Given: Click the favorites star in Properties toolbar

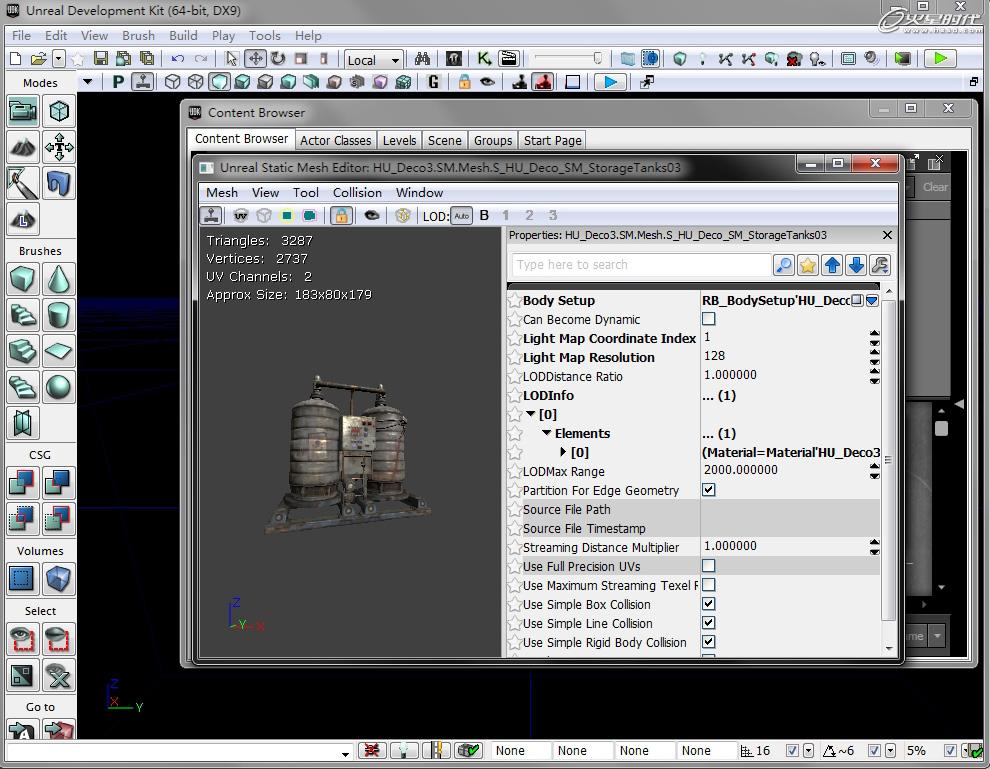Looking at the screenshot, I should click(x=808, y=265).
